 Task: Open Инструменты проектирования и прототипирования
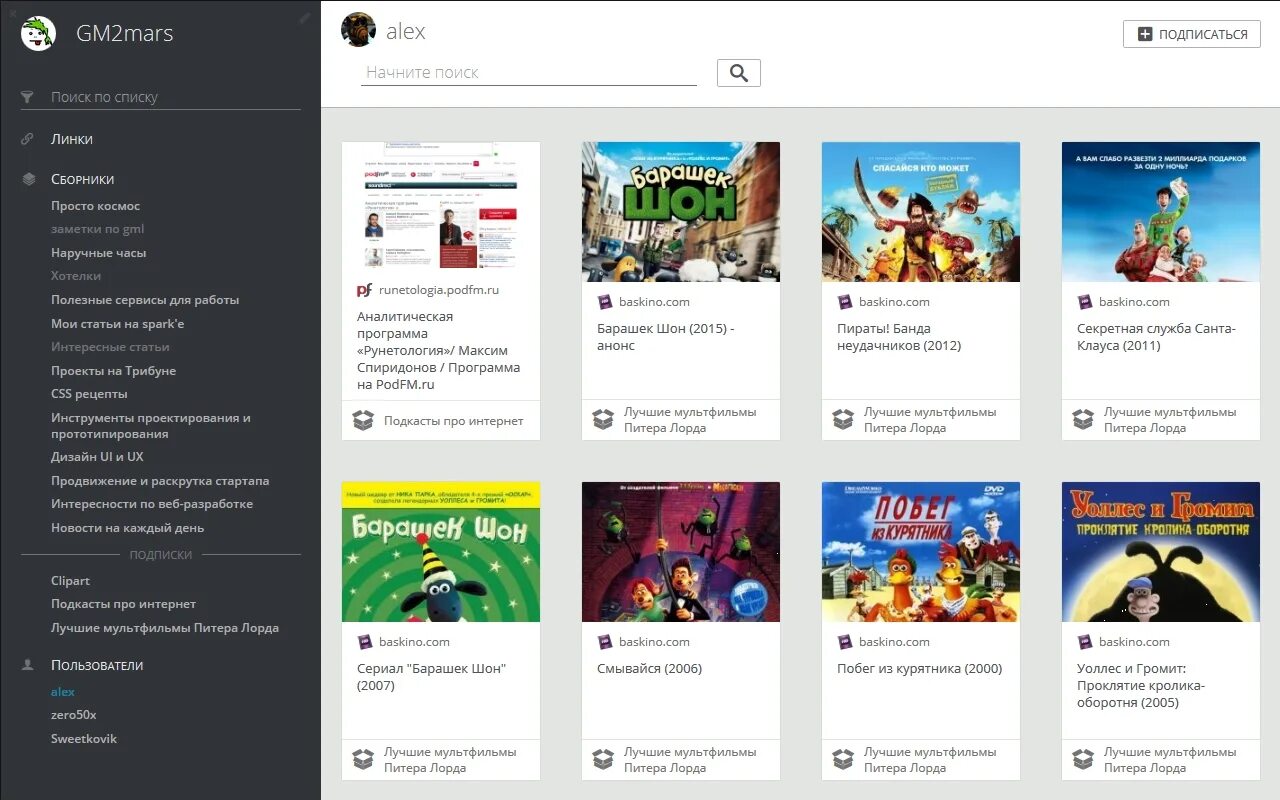click(151, 426)
